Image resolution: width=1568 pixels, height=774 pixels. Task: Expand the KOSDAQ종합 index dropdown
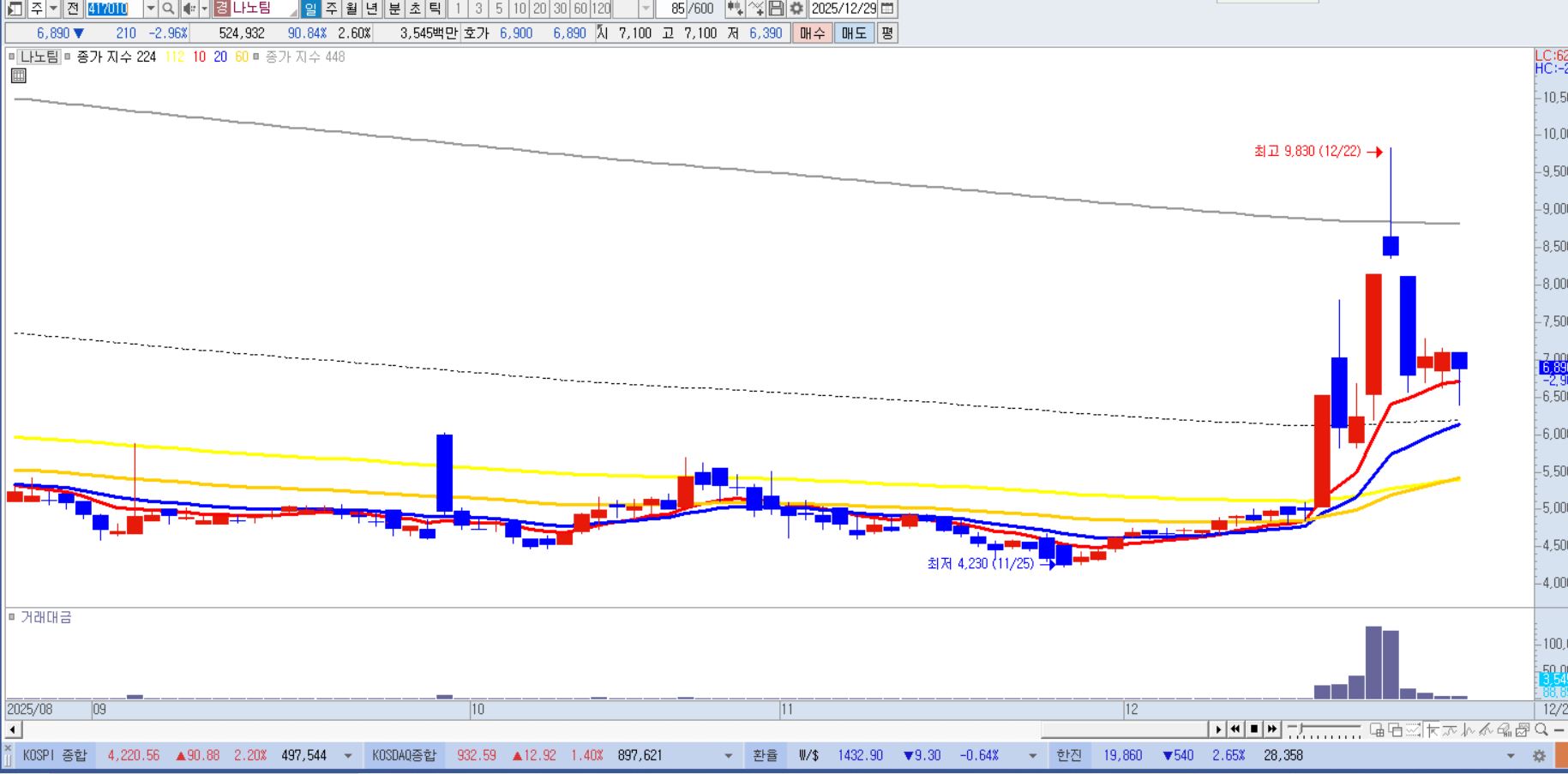[728, 756]
